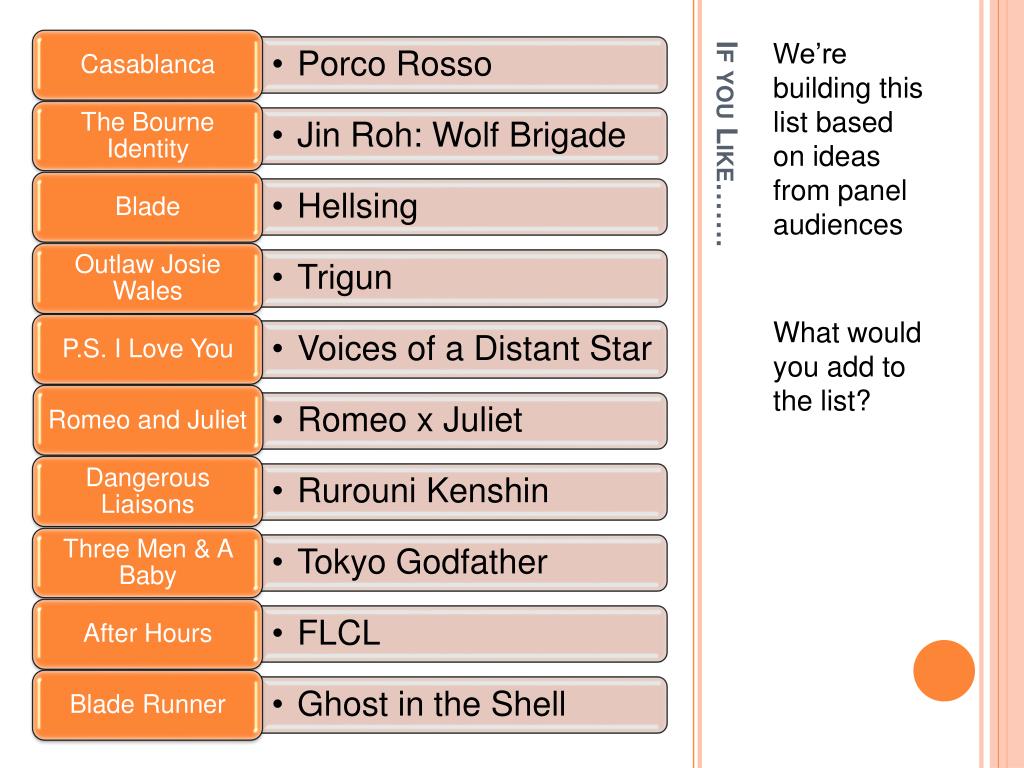
Task: Click the vertical If You Like title
Action: click(726, 144)
